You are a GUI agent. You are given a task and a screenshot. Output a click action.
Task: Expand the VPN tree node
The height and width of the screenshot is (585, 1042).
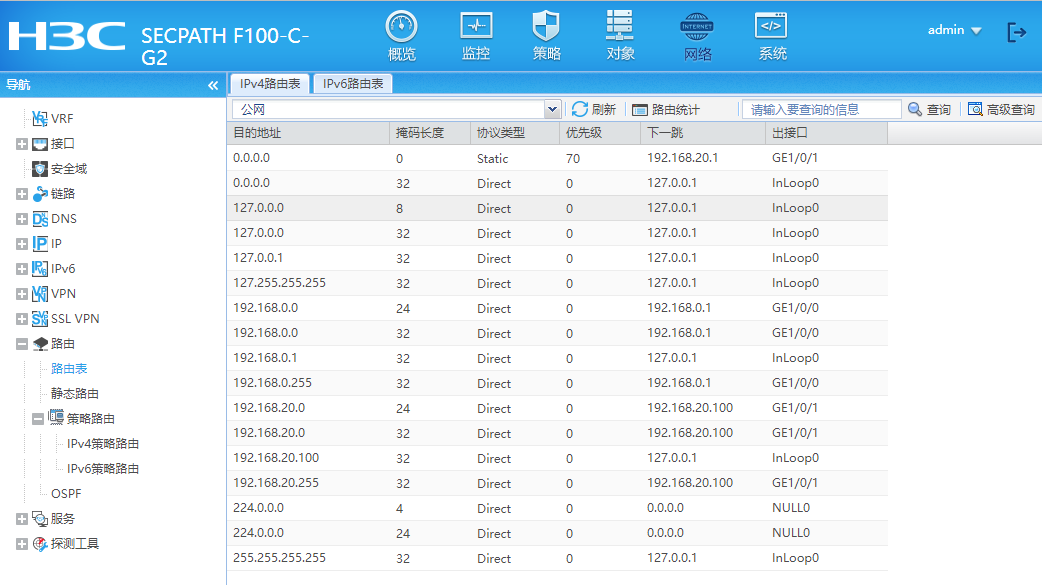pos(22,294)
